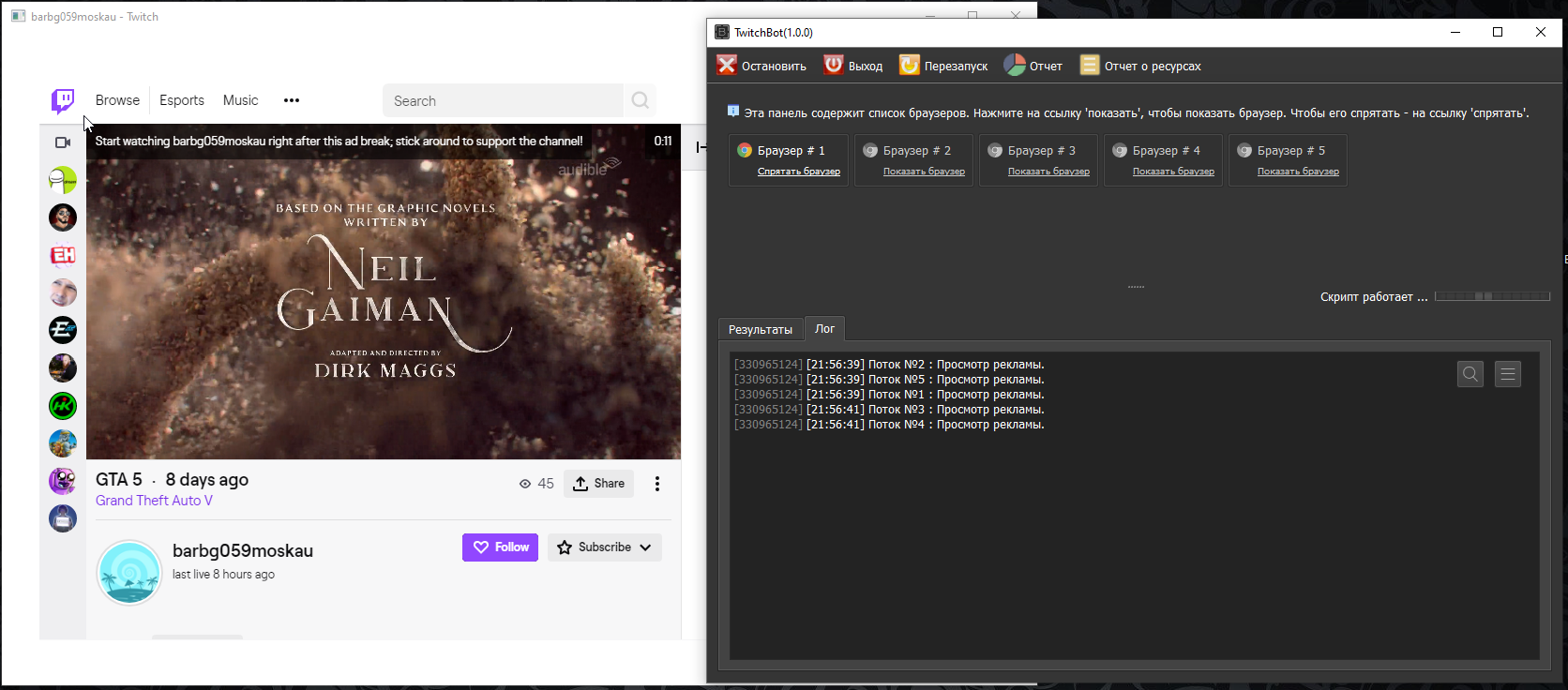Screen dimensions: 1568x690
Task: Click the barbg059moskau channel avatar
Action: point(129,572)
